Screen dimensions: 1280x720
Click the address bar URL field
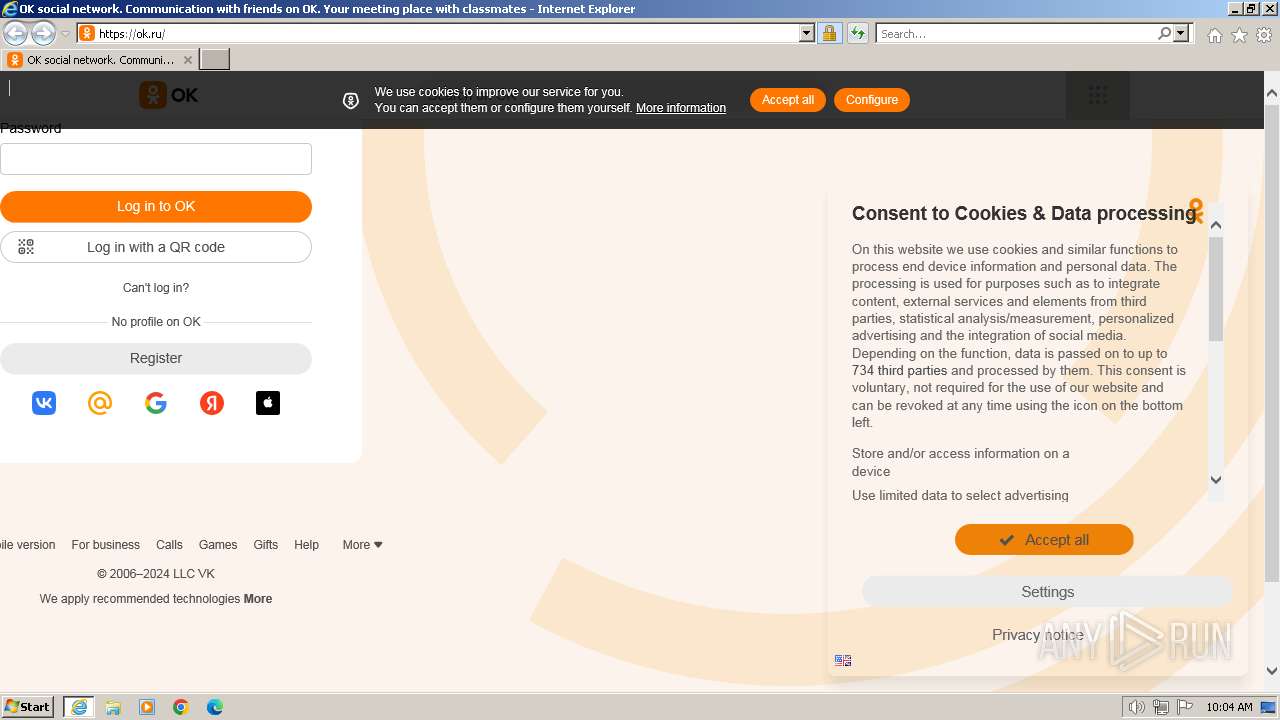(x=447, y=33)
